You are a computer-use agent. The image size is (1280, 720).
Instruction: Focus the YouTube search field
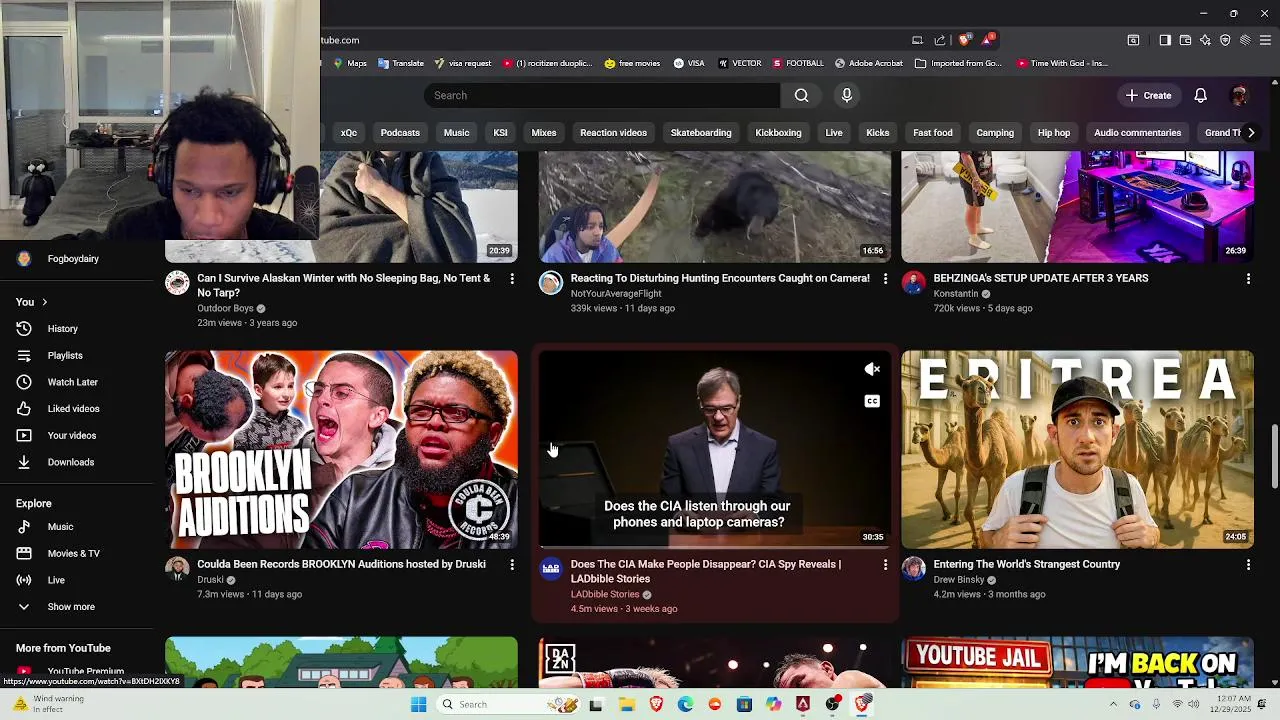tap(602, 95)
